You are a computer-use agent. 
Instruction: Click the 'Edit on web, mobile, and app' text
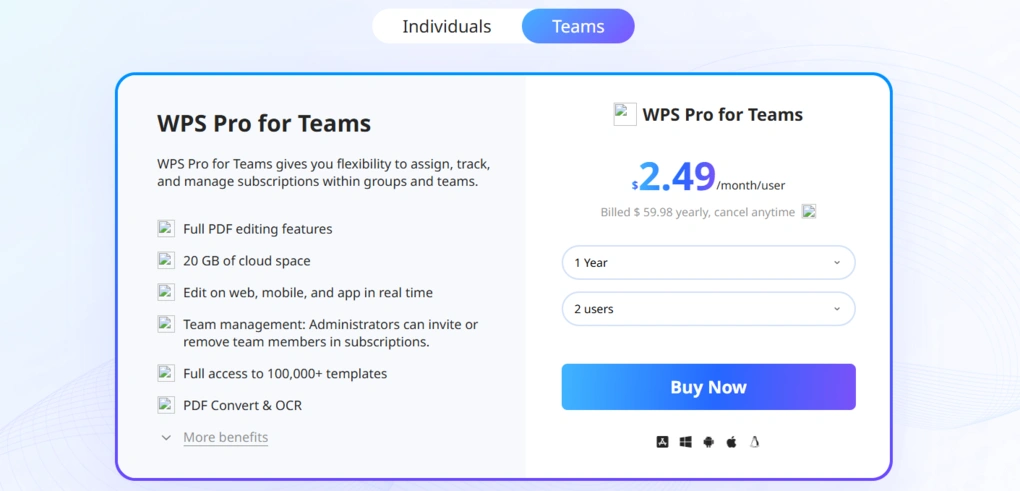click(308, 293)
